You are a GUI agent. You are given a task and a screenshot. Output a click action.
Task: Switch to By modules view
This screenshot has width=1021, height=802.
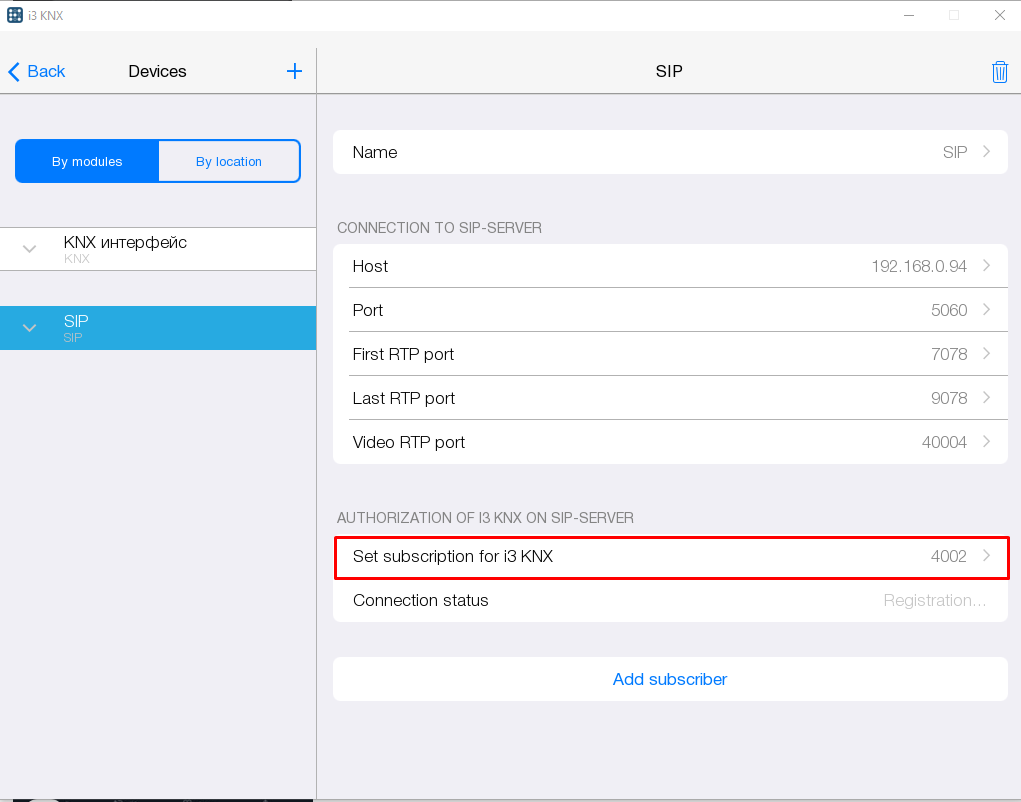(87, 161)
